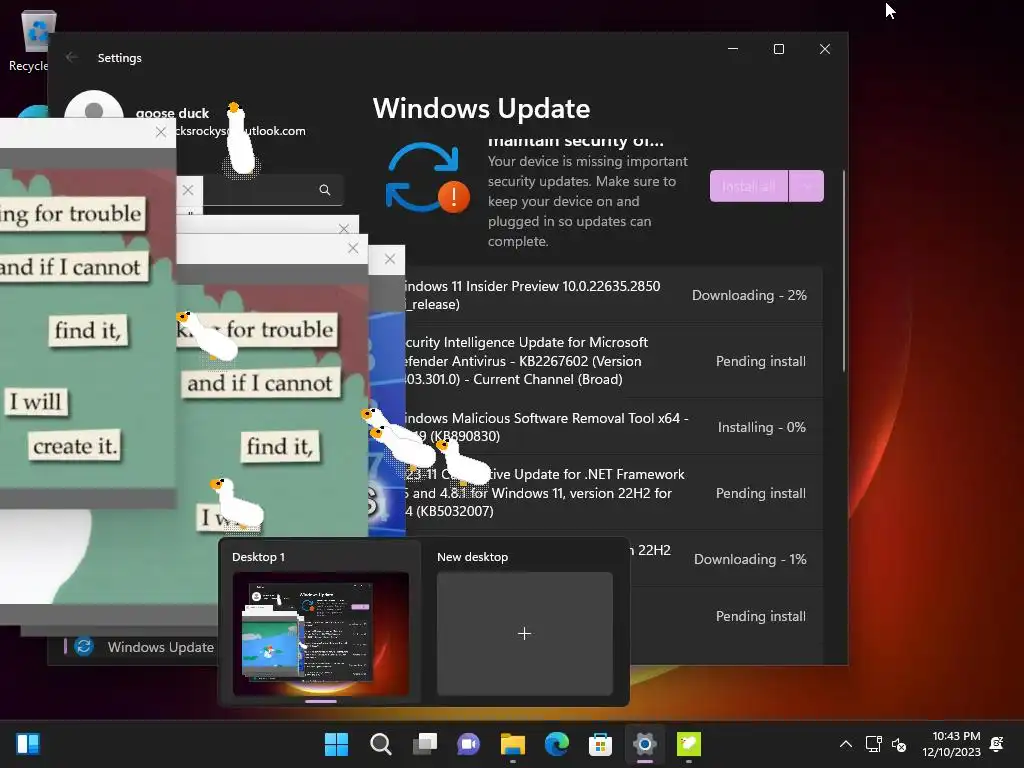The height and width of the screenshot is (768, 1024).
Task: Click the 'find it,' label in left poem window
Action: pos(88,330)
